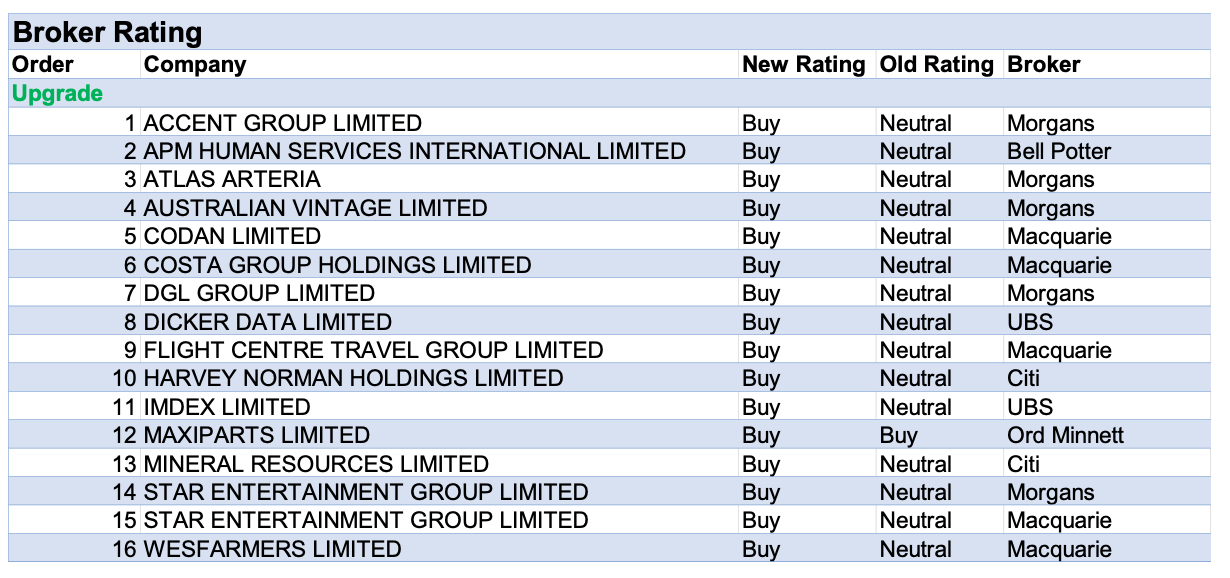The height and width of the screenshot is (578, 1230).
Task: Select the Ord Minnett broker cell
Action: pyautogui.click(x=1065, y=436)
